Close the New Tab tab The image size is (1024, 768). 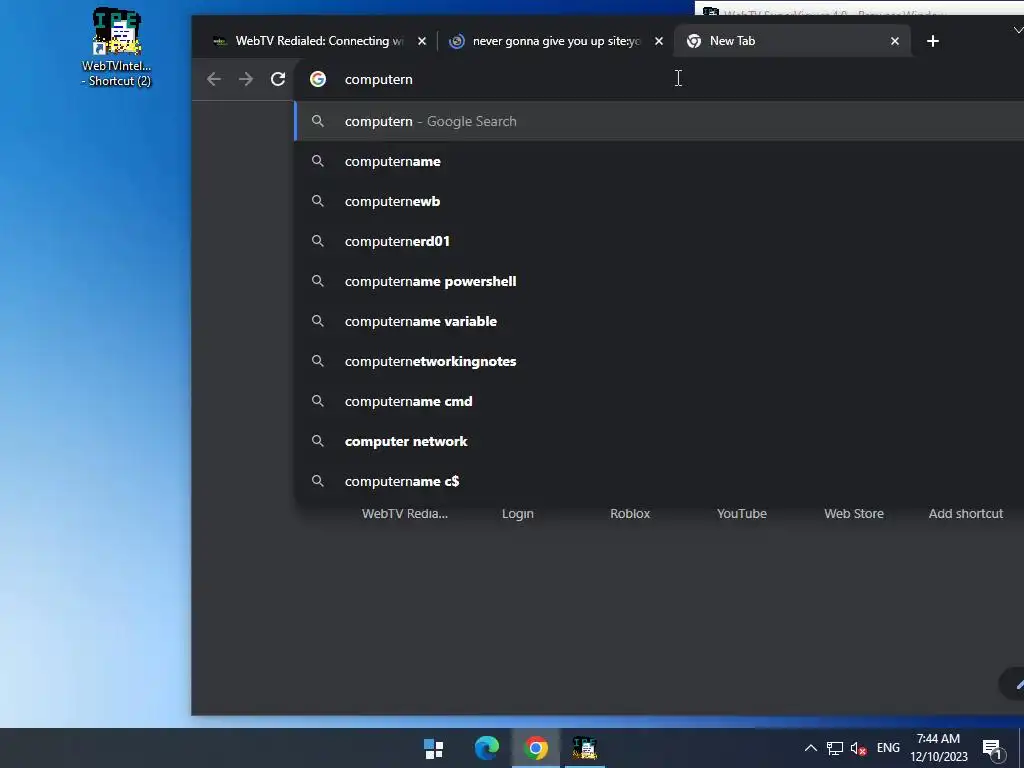[895, 41]
